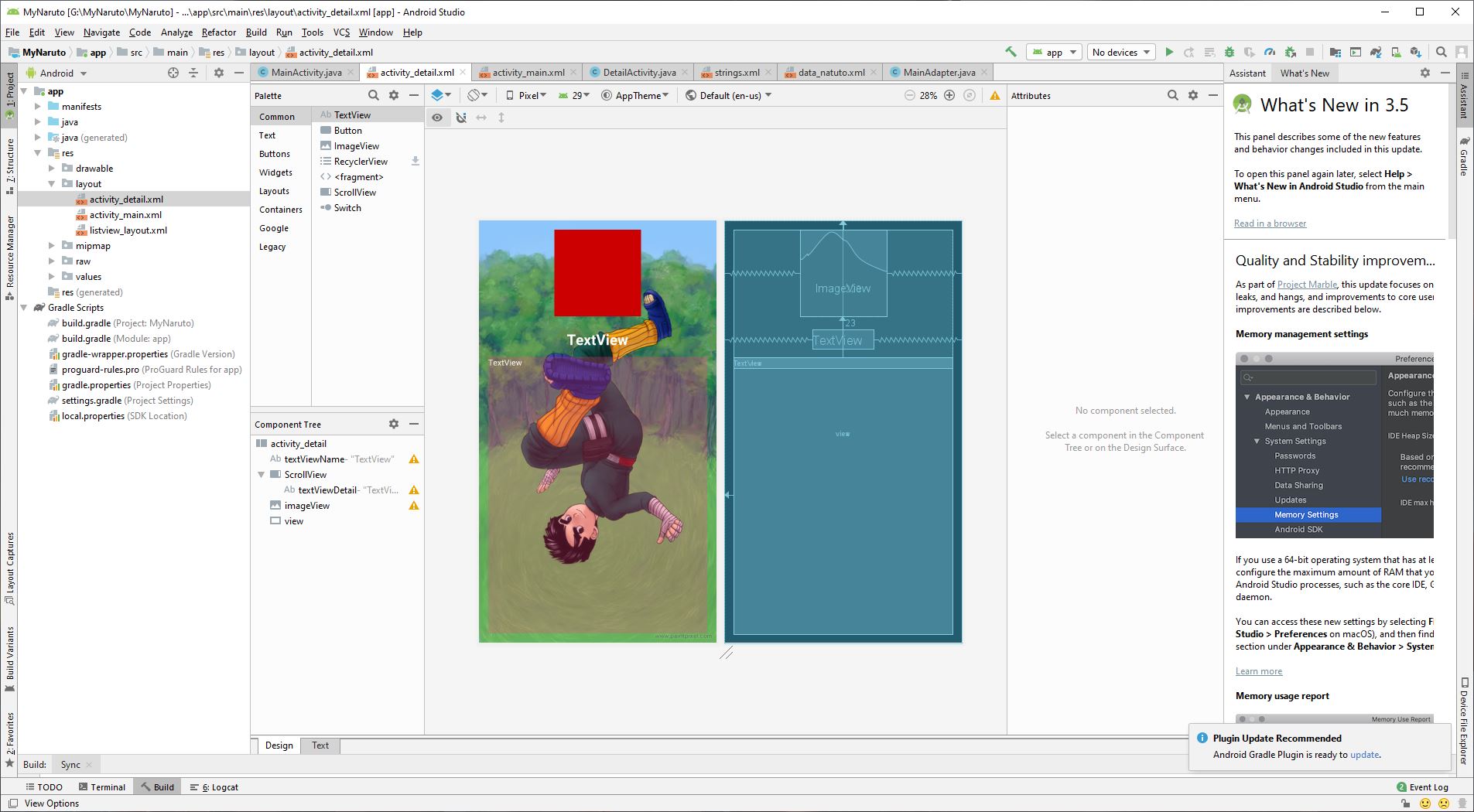Open the Refactor menu
The height and width of the screenshot is (812, 1474).
219,32
